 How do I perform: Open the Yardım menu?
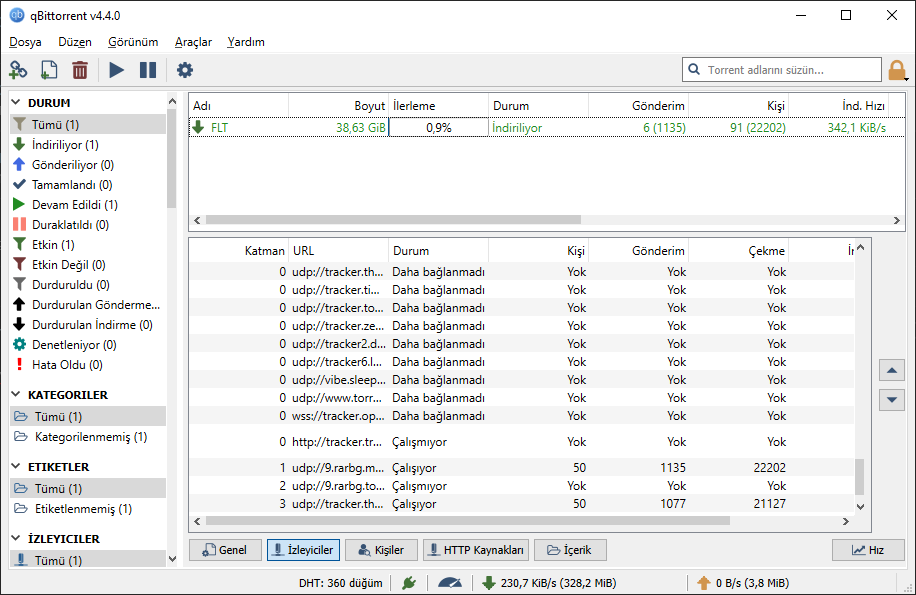tap(246, 42)
